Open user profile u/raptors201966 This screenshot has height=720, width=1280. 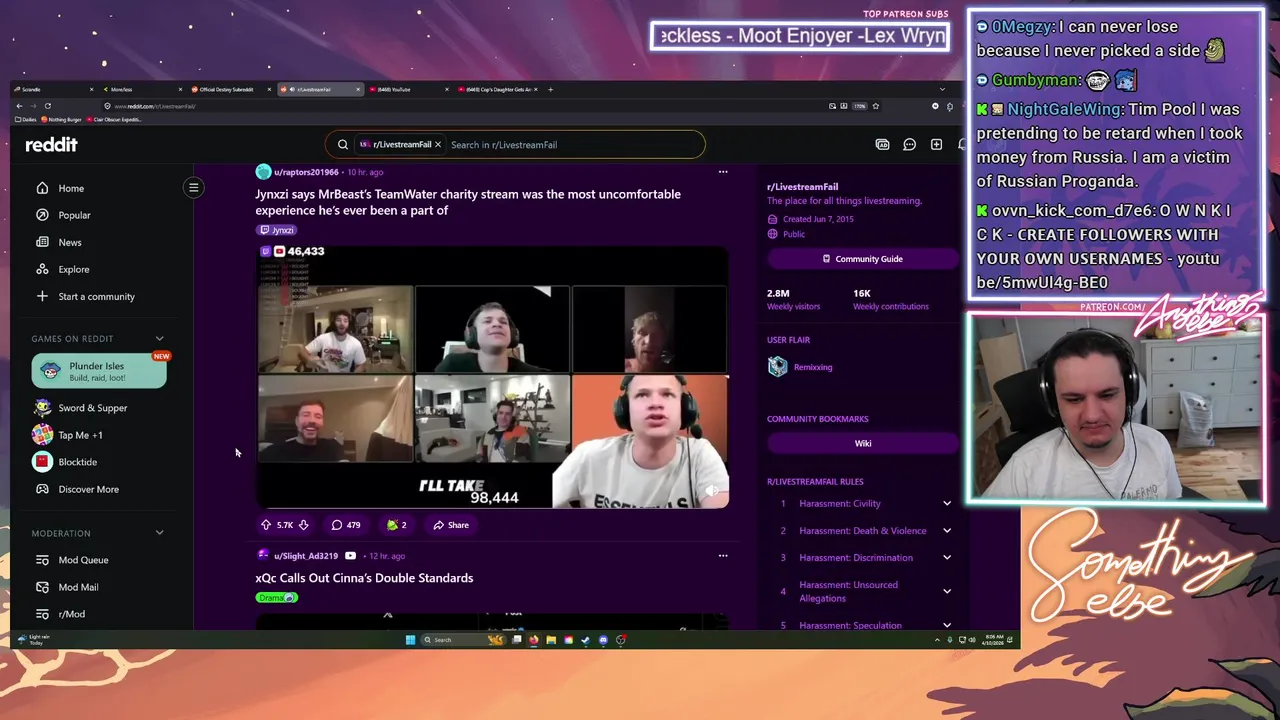[x=306, y=172]
